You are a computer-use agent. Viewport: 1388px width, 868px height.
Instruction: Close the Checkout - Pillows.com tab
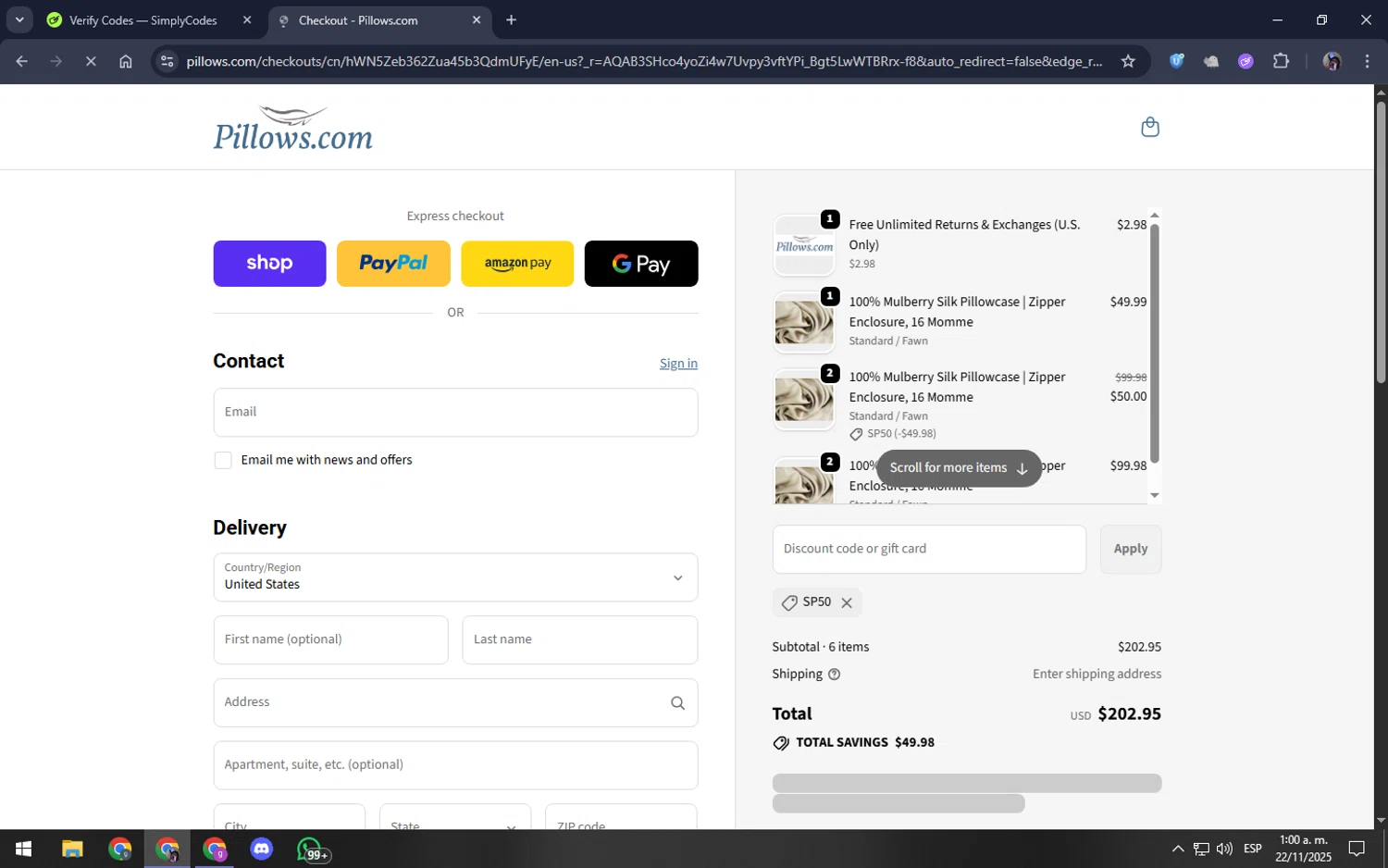477,20
